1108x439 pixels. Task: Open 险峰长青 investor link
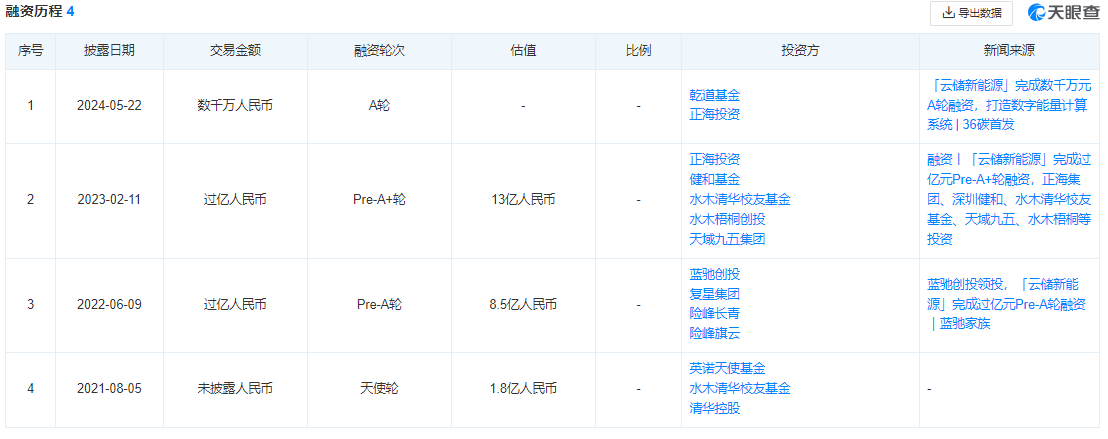(714, 314)
